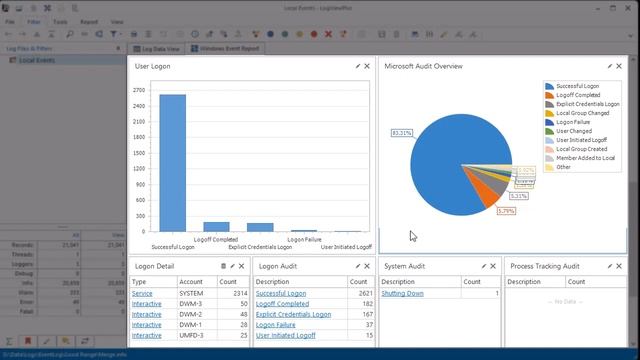Switch to the Windows Event Report tab

tap(225, 49)
